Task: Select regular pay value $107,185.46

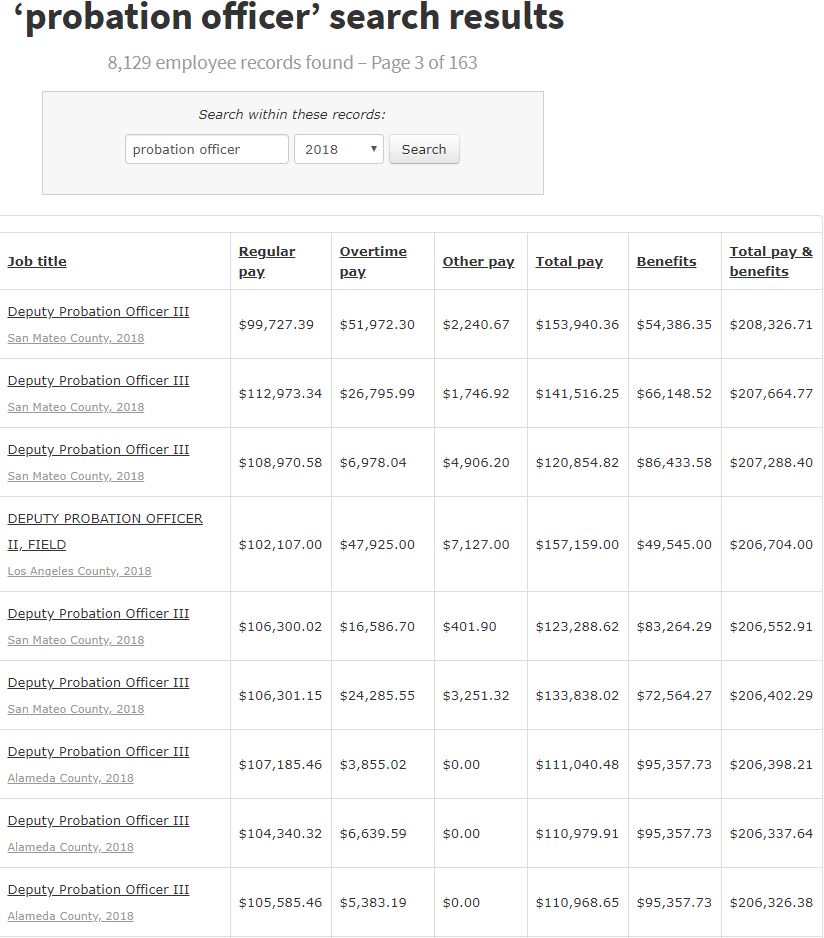Action: pos(280,765)
